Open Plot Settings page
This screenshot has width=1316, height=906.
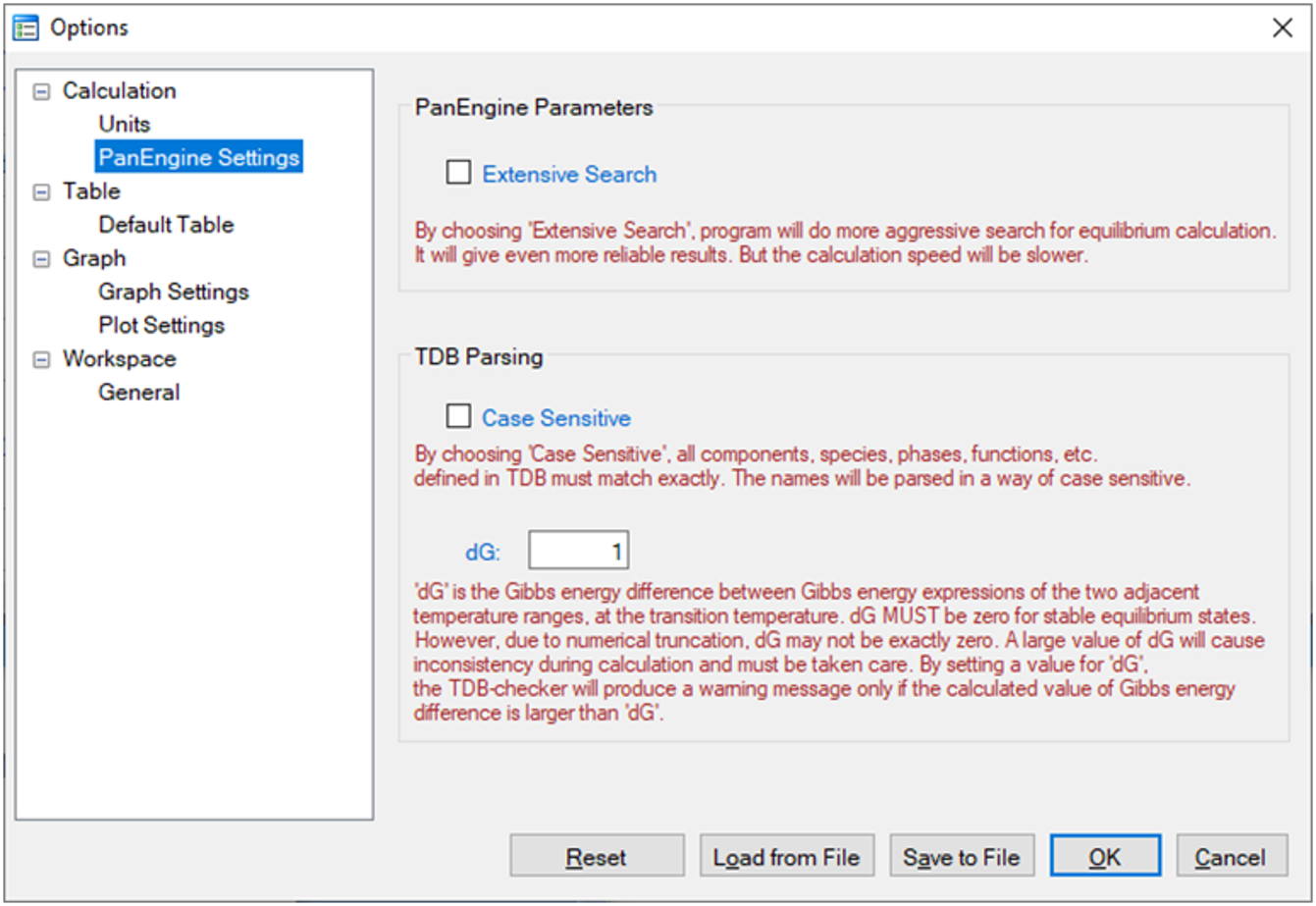(162, 325)
